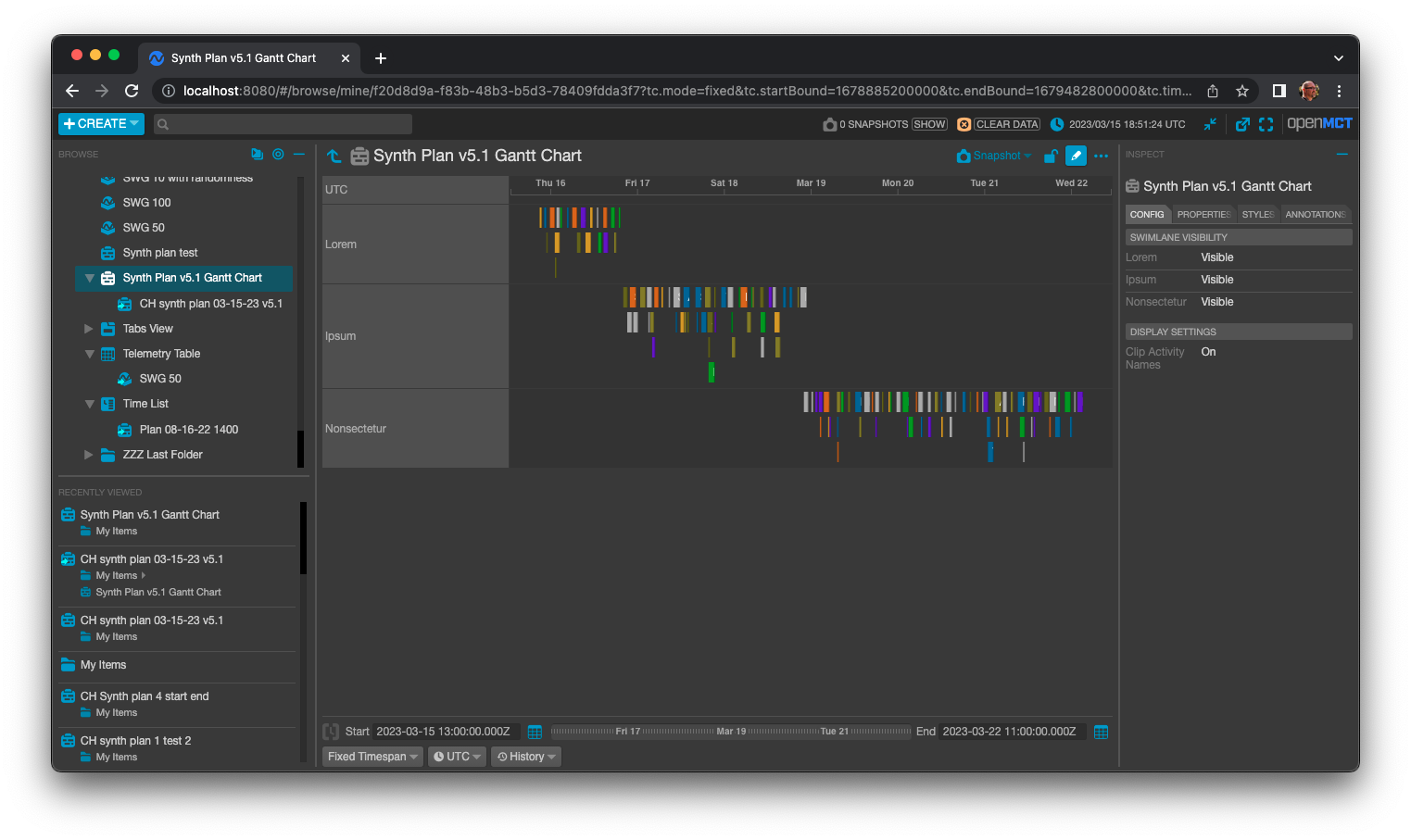Click the Clip Activity Names On value
The height and width of the screenshot is (840, 1411).
[1208, 352]
